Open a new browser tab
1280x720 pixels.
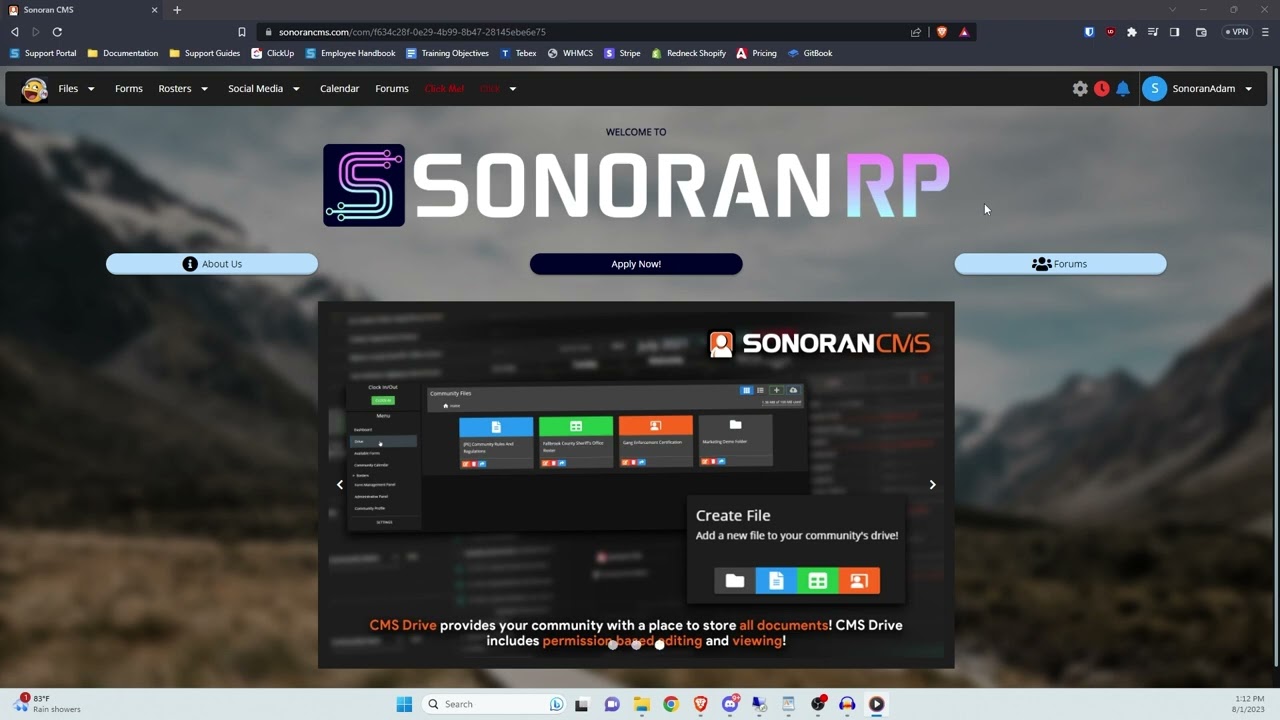click(x=177, y=10)
